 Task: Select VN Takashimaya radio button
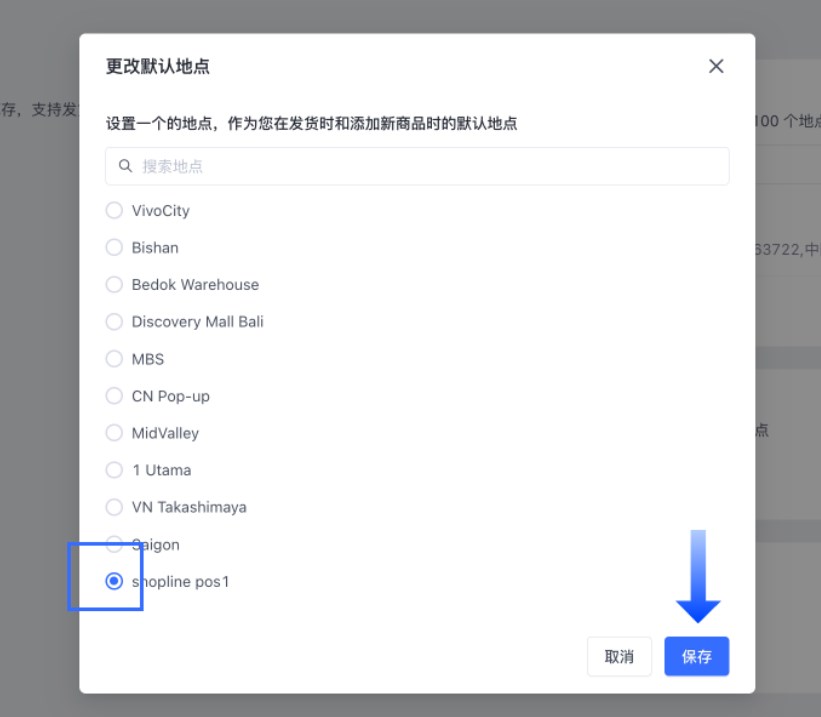pos(114,507)
